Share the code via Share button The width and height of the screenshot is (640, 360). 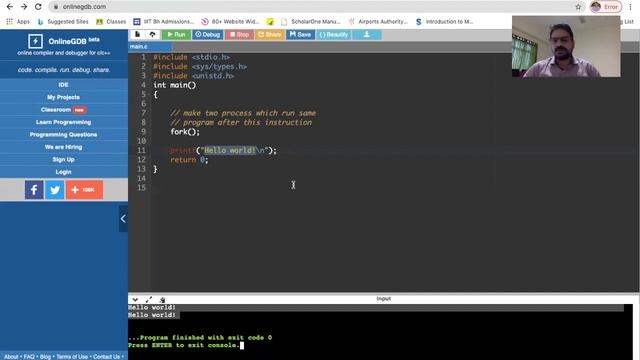270,35
